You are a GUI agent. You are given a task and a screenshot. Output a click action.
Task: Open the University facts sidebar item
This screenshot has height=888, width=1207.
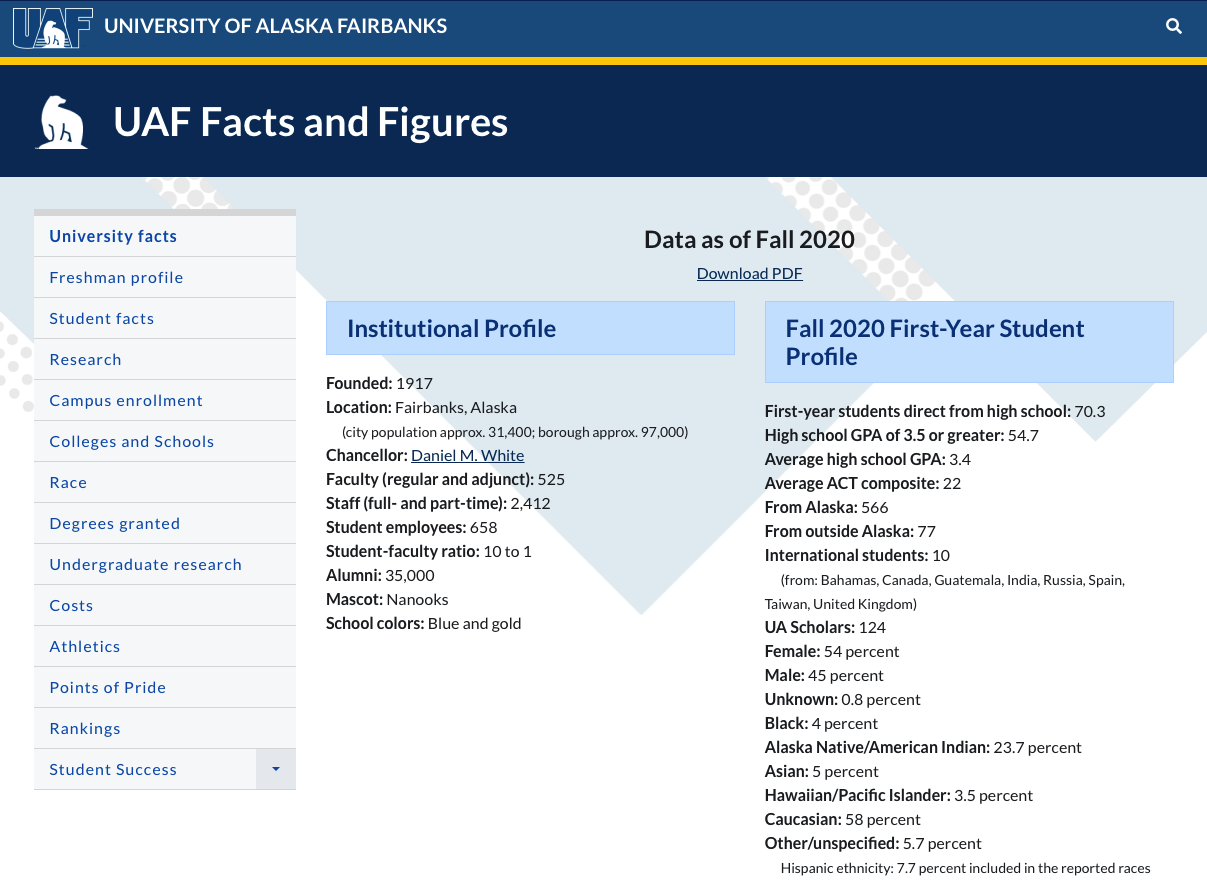click(113, 236)
